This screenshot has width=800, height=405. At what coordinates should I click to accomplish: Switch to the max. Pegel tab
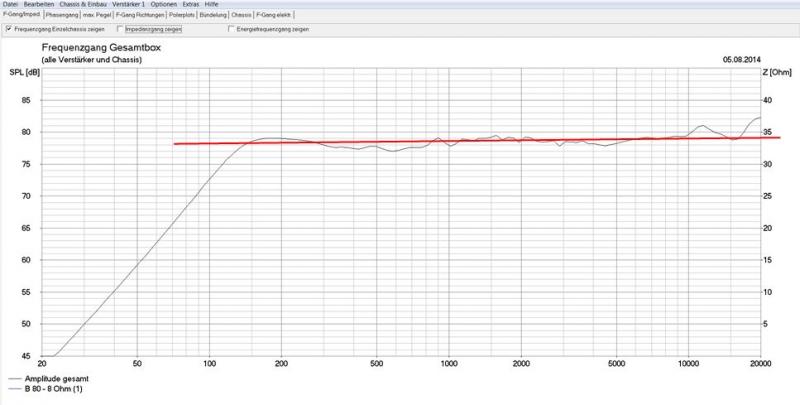click(96, 15)
